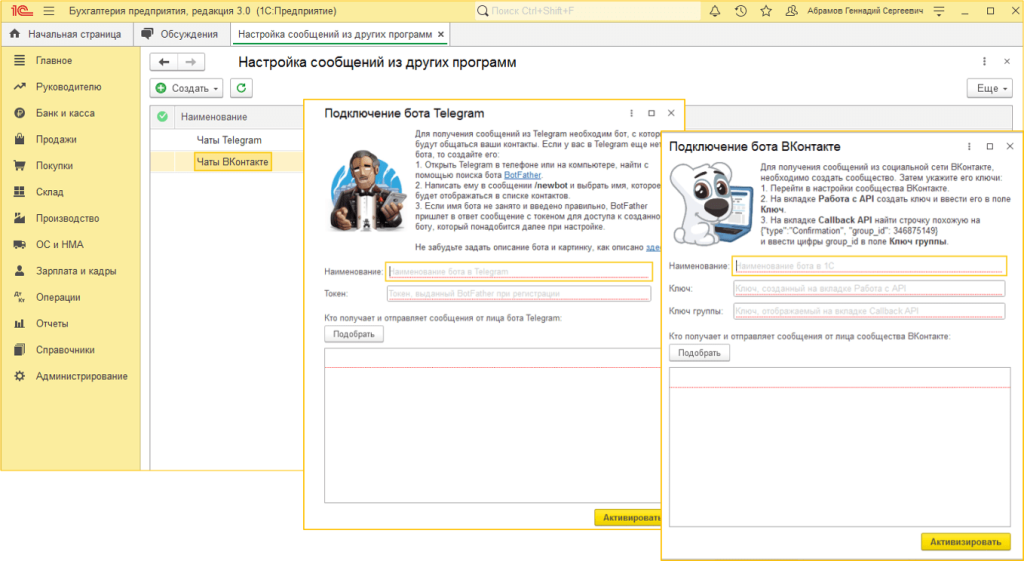
Task: Click the Главное section icon
Action: click(20, 60)
